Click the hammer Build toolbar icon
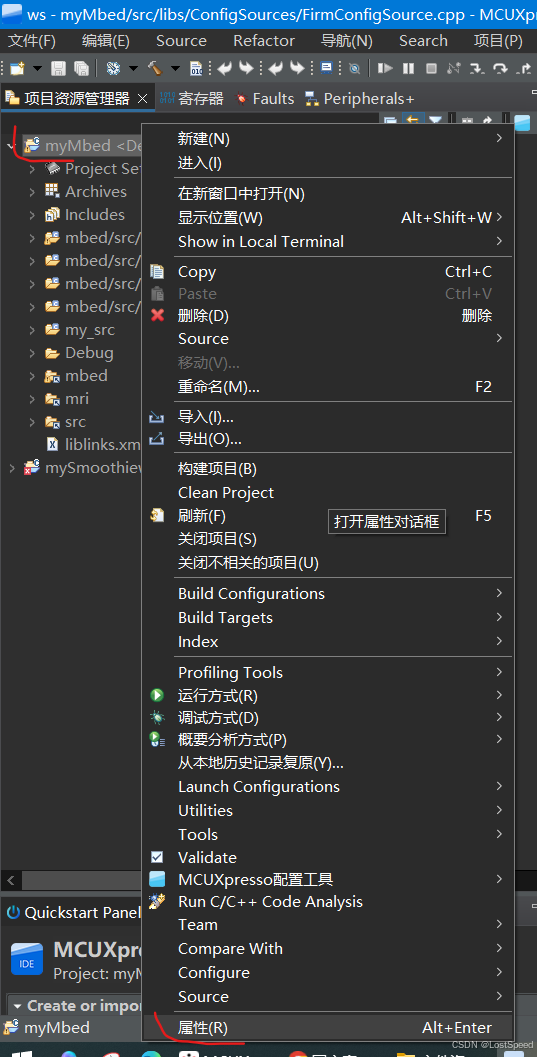Image resolution: width=537 pixels, height=1057 pixels. point(155,68)
